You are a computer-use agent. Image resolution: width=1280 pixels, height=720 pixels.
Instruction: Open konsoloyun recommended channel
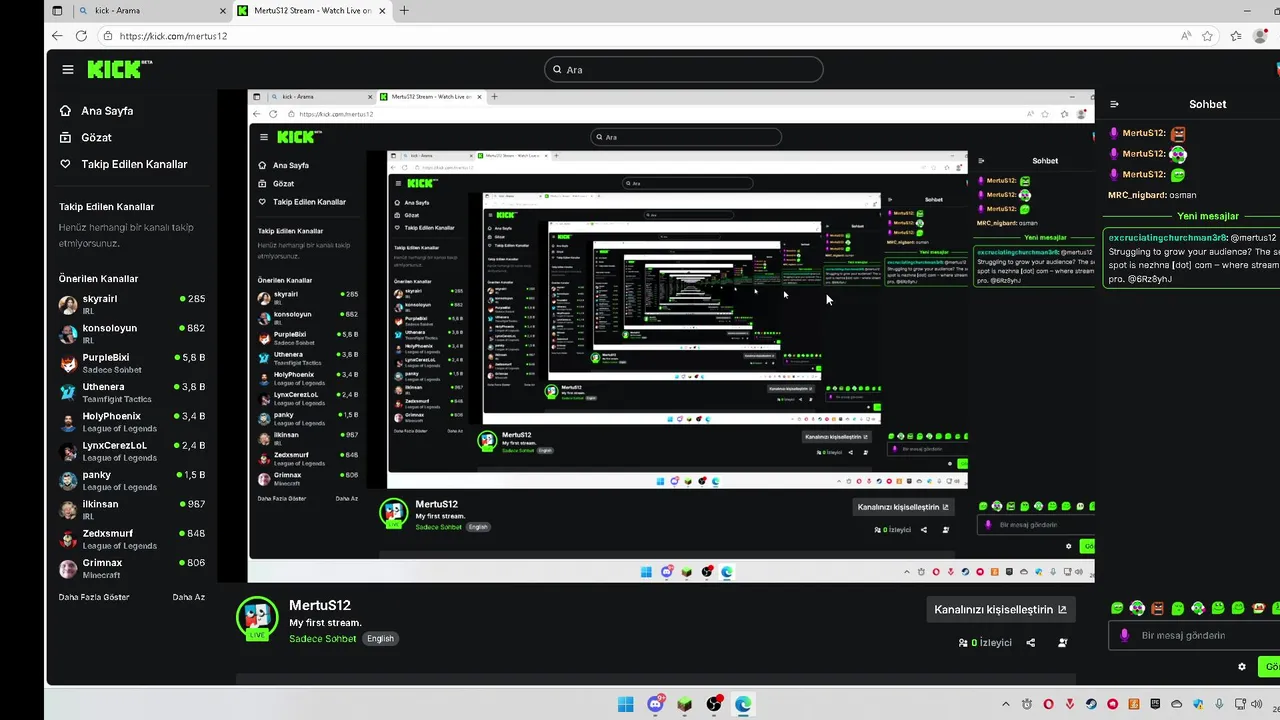131,334
